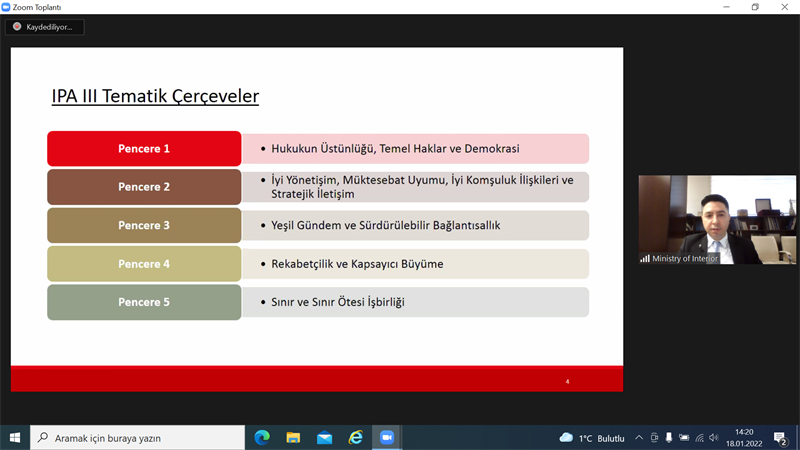
Task: Click the slide page number 4
Action: coord(567,382)
